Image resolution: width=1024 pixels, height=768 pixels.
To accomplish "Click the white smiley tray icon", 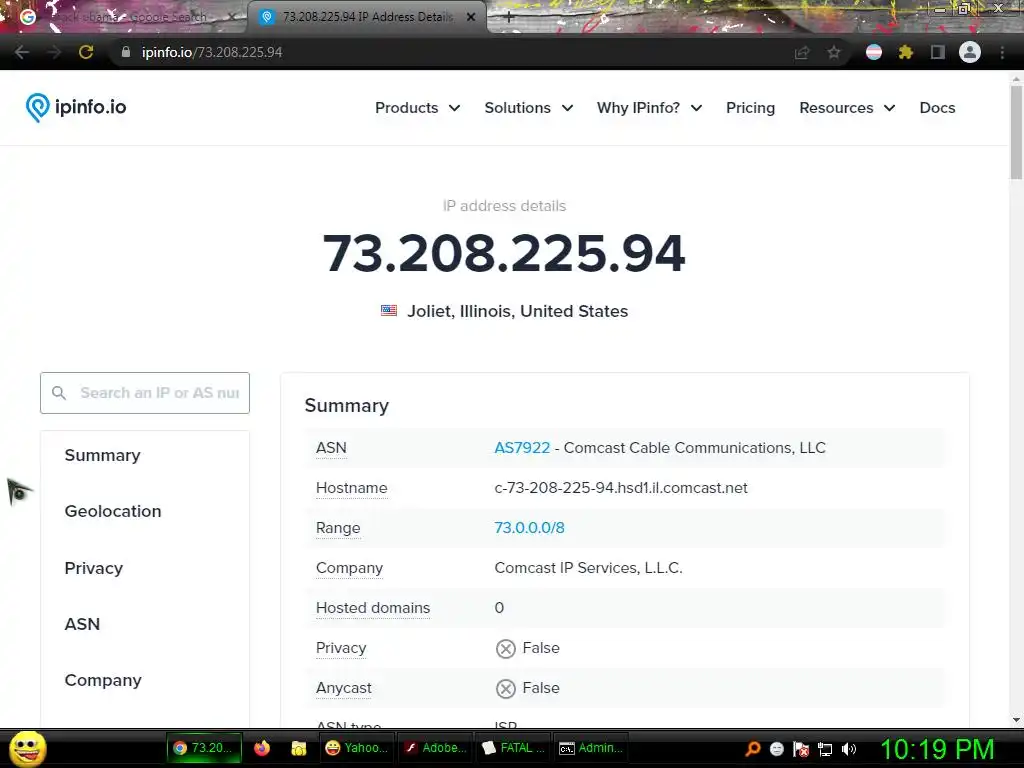I will (x=776, y=749).
